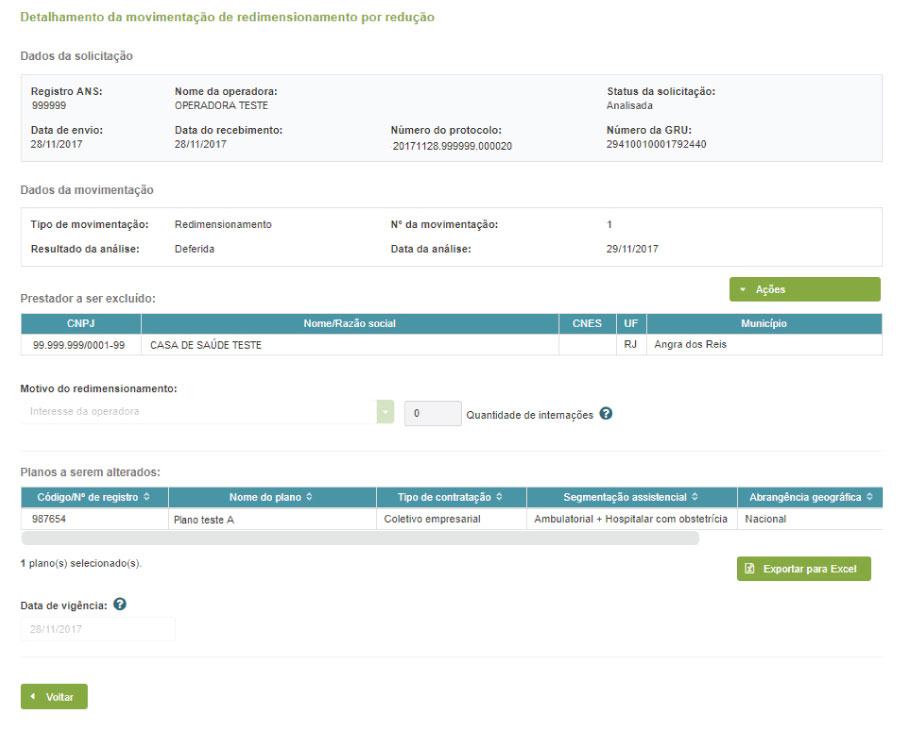Viewport: 917px width, 748px height.
Task: Click Exportar para Excel button
Action: pyautogui.click(x=804, y=569)
